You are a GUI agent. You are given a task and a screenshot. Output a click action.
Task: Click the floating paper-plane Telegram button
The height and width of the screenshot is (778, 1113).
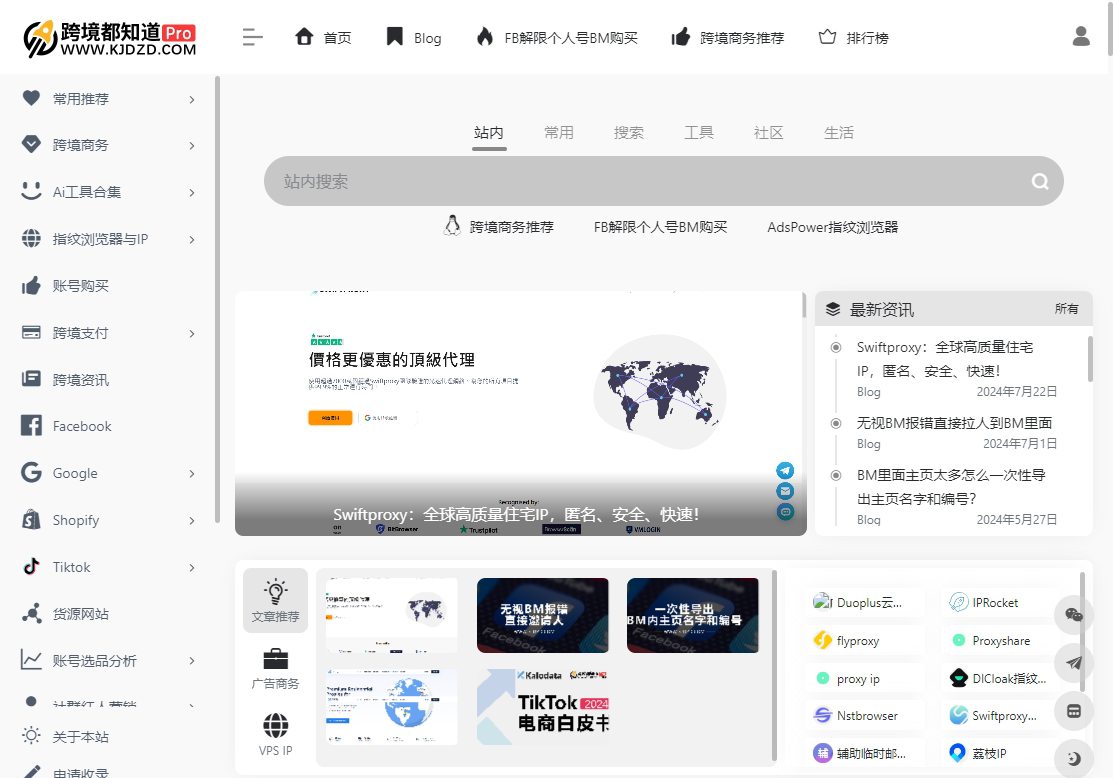pyautogui.click(x=1074, y=663)
